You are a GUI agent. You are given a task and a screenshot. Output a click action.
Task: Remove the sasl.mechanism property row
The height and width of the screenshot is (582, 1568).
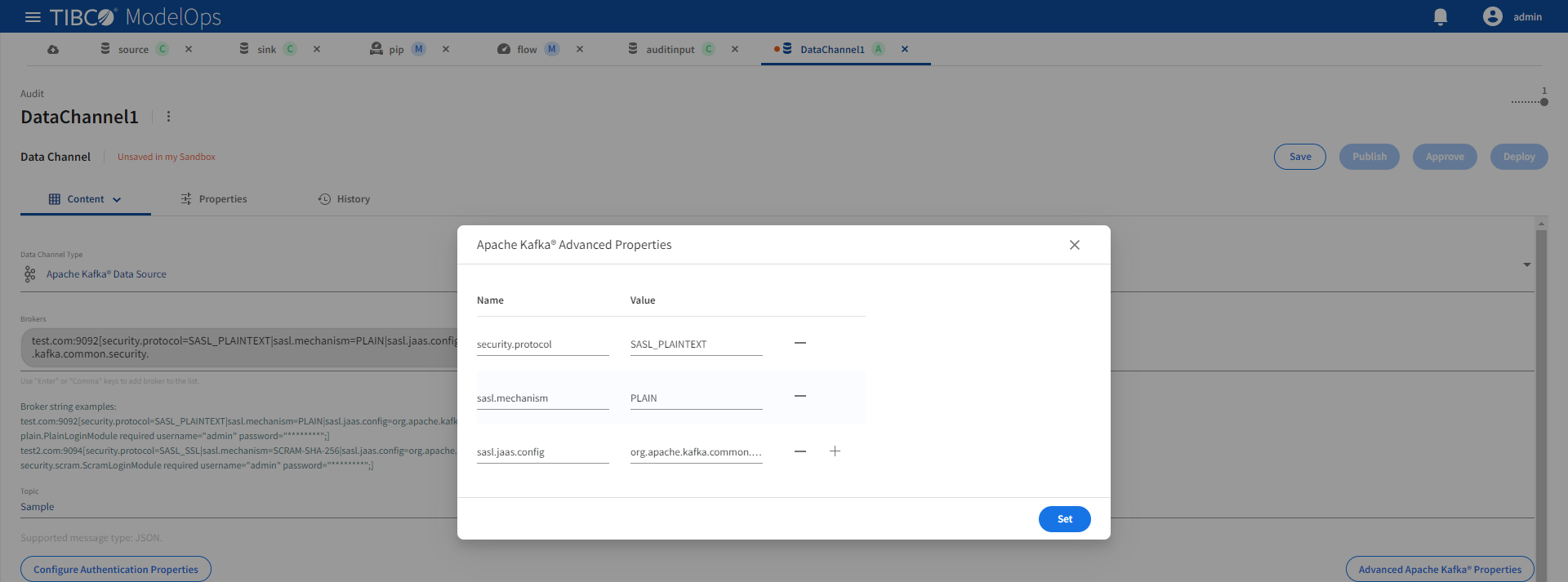[800, 396]
